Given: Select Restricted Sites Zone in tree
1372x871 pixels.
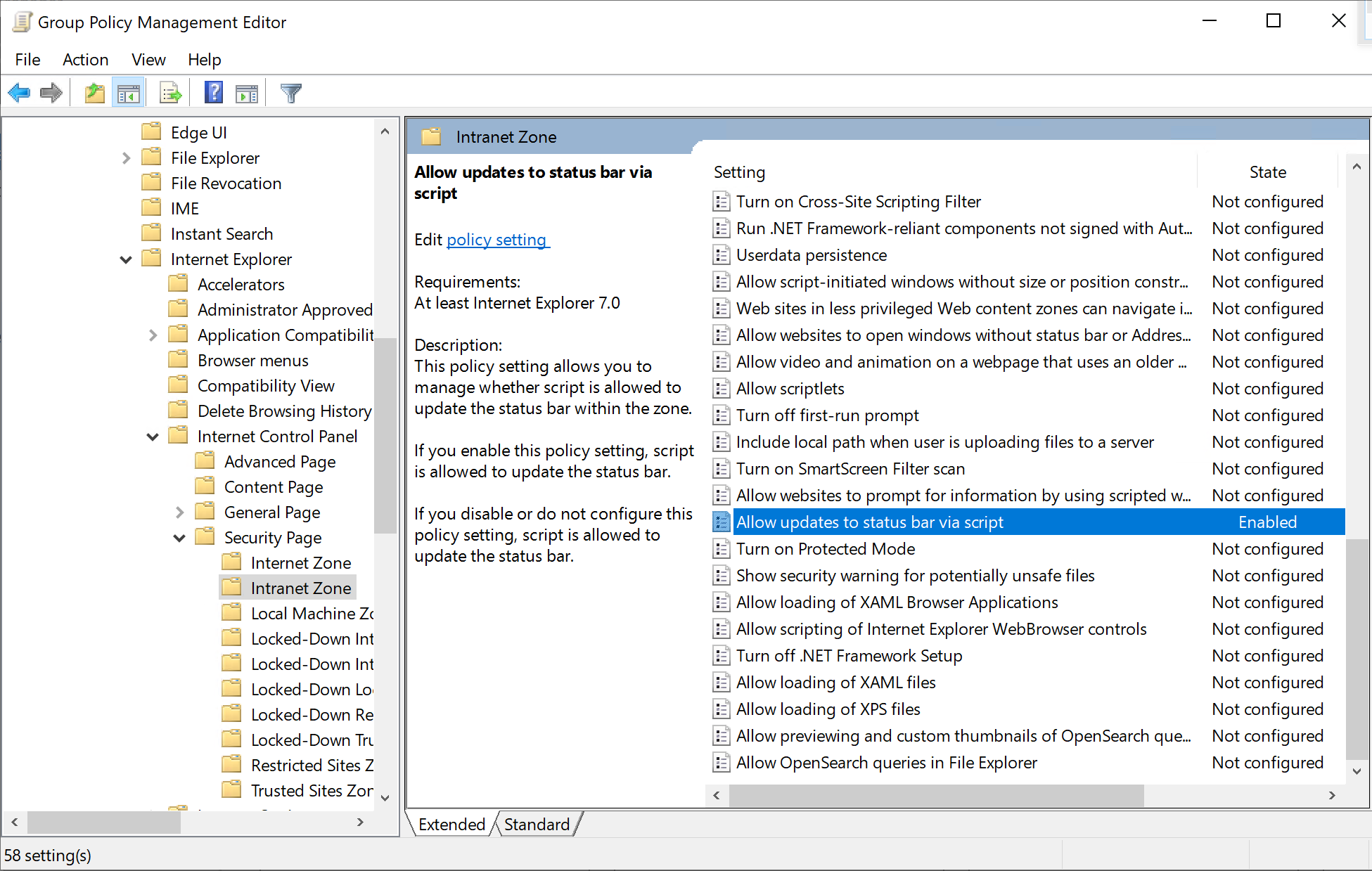Looking at the screenshot, I should pos(312,765).
